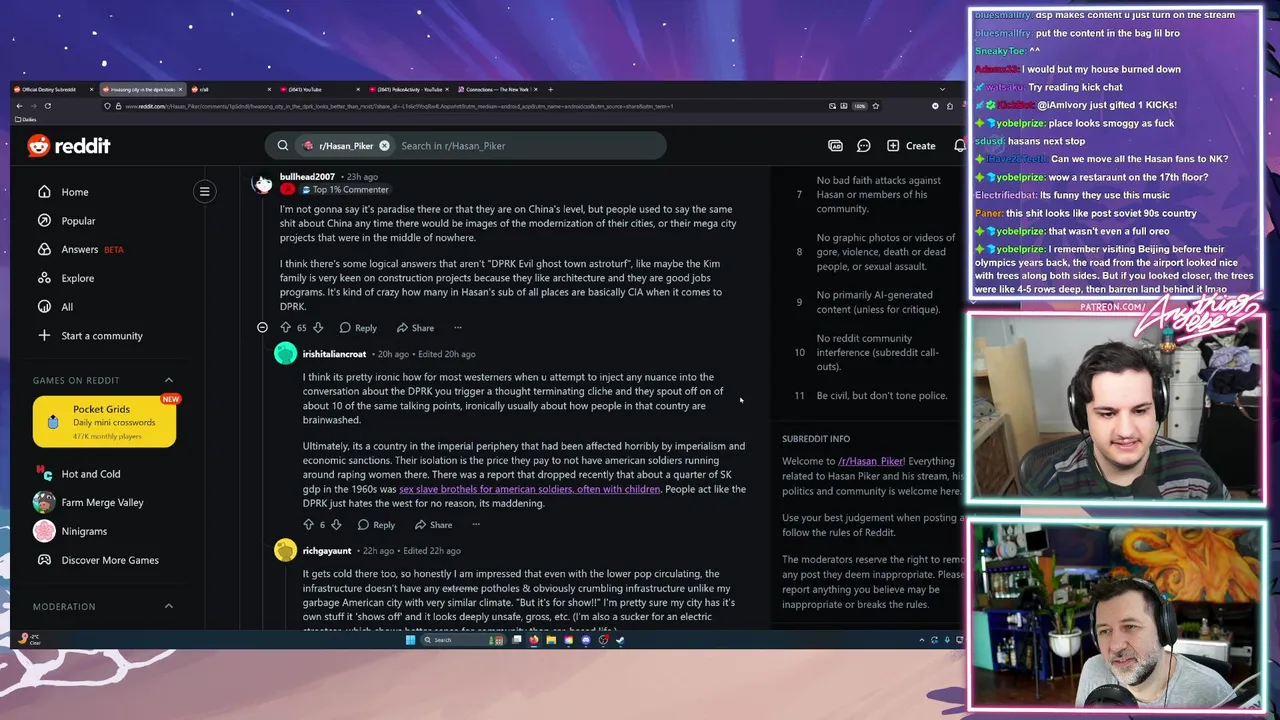Open more options on bullhead2007 comment

(458, 328)
